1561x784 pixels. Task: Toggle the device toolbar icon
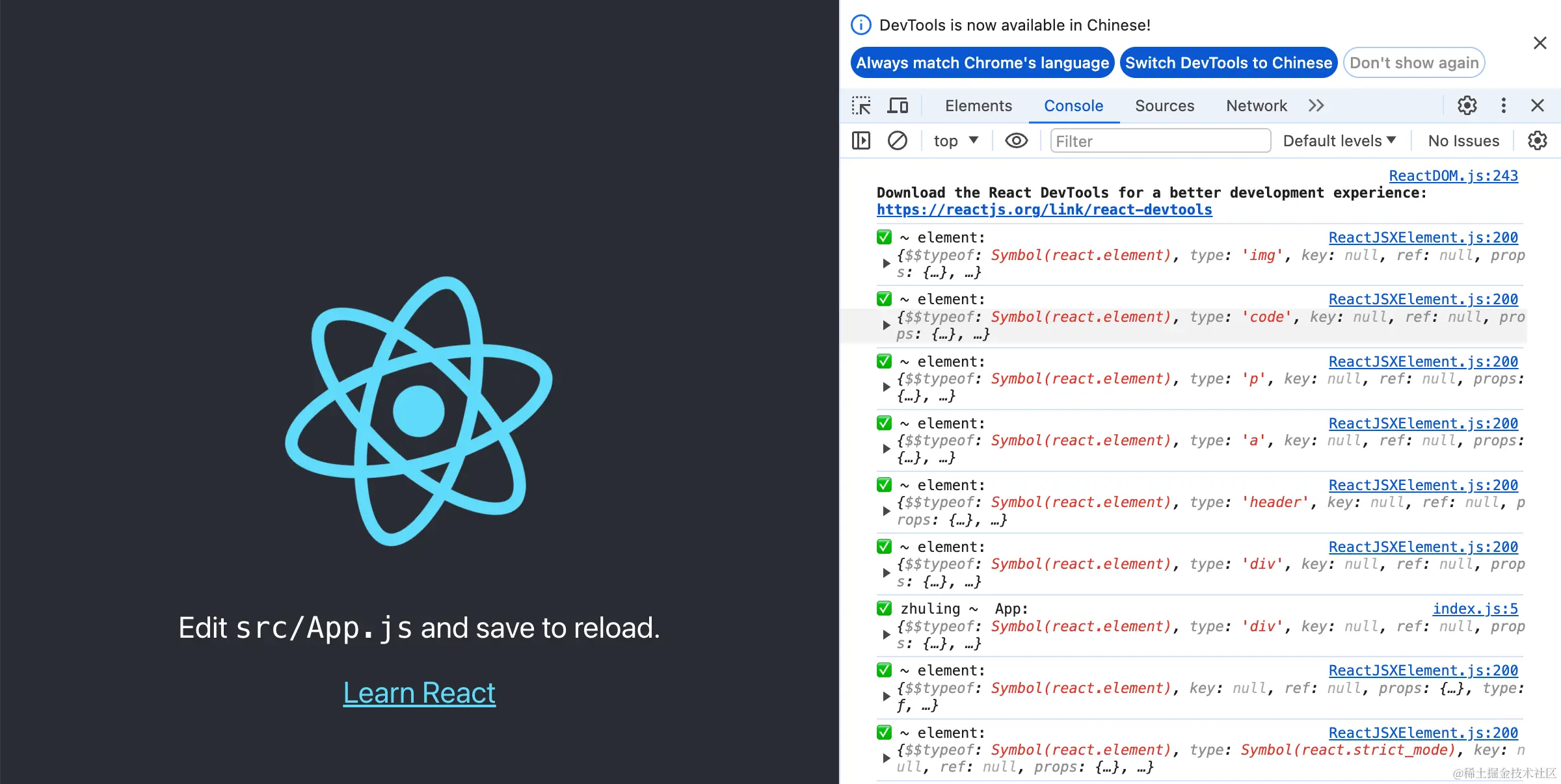[x=898, y=105]
